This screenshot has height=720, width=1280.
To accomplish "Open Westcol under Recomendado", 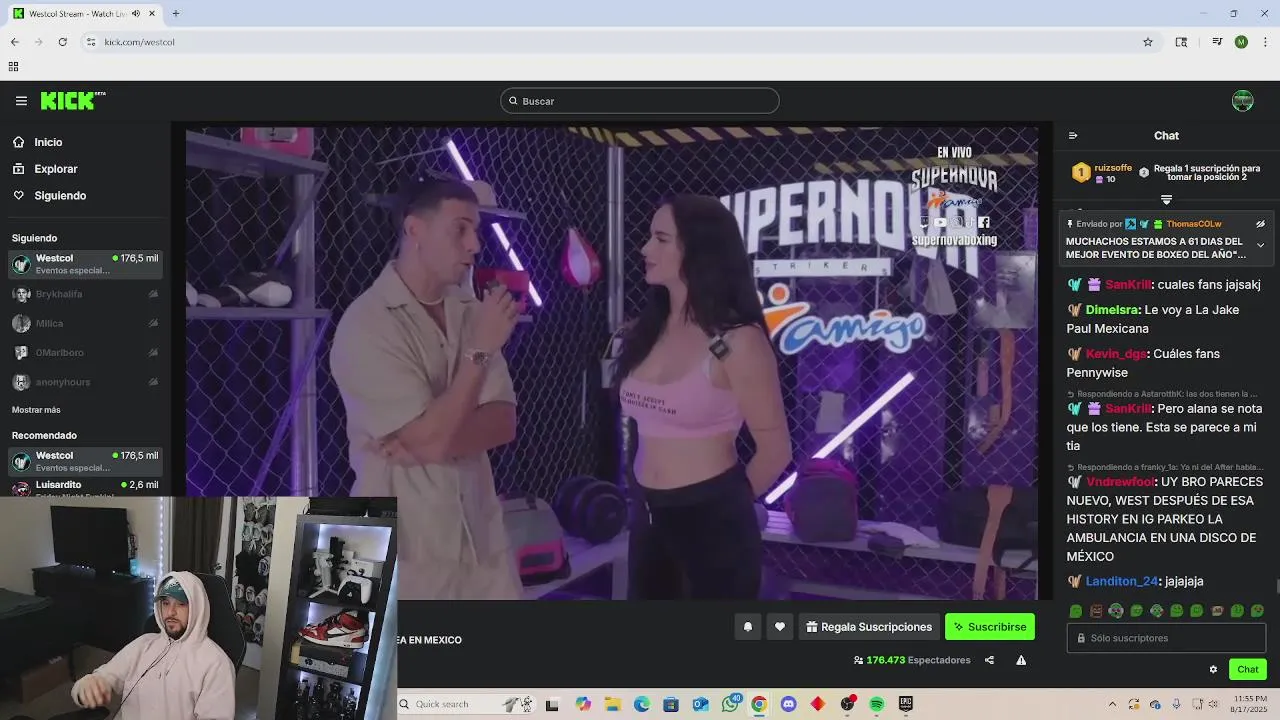I will [85, 461].
